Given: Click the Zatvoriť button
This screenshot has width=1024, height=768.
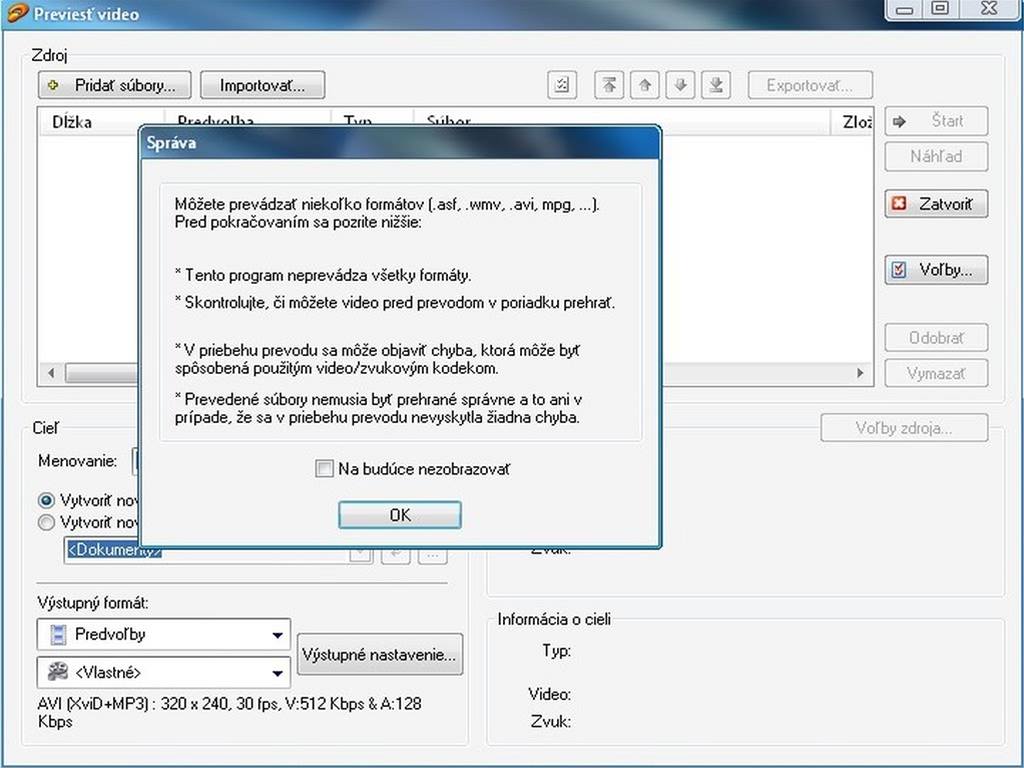Looking at the screenshot, I should (936, 204).
